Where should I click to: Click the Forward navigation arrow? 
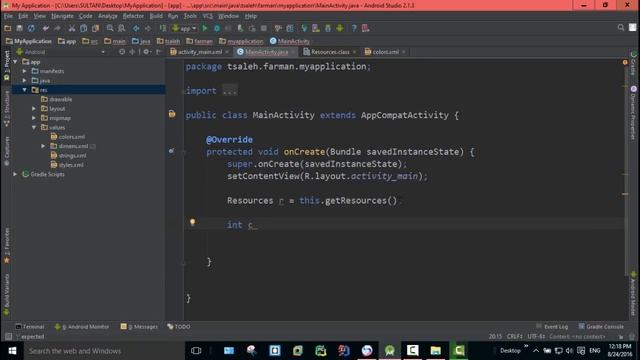[x=148, y=28]
